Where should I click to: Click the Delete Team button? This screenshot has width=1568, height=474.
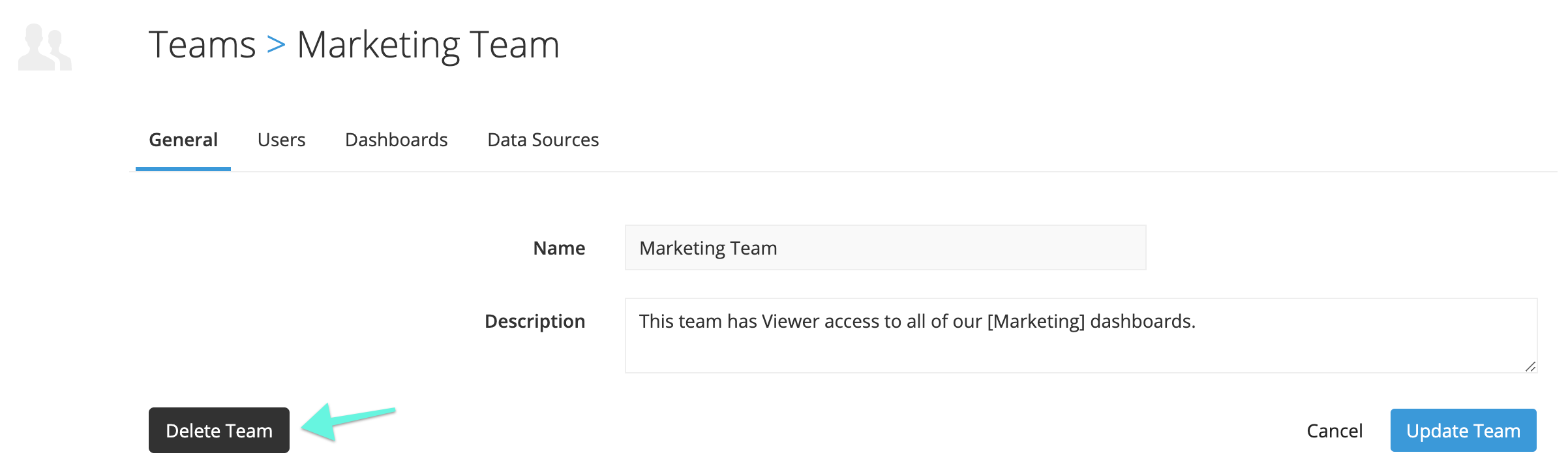tap(219, 430)
